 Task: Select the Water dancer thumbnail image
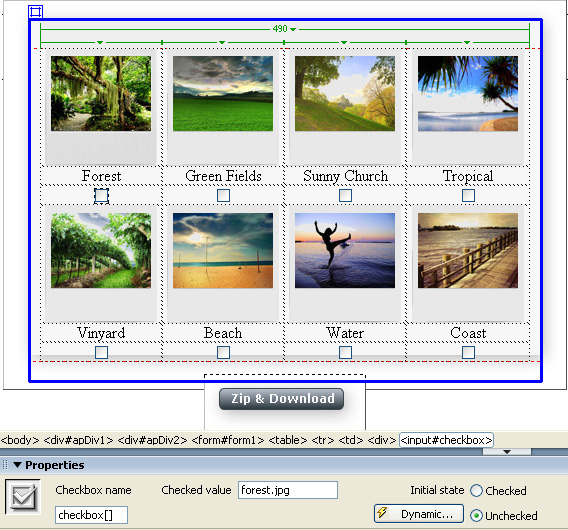(x=345, y=250)
